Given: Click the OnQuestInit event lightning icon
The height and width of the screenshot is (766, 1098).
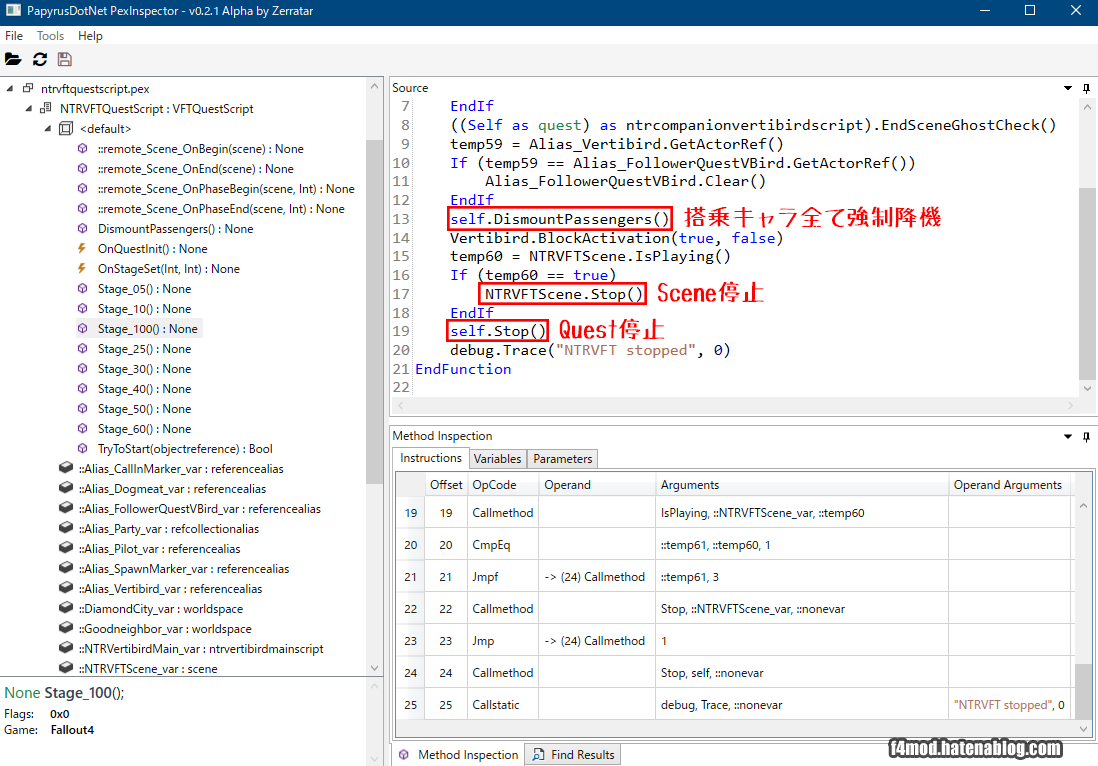Looking at the screenshot, I should [x=82, y=249].
